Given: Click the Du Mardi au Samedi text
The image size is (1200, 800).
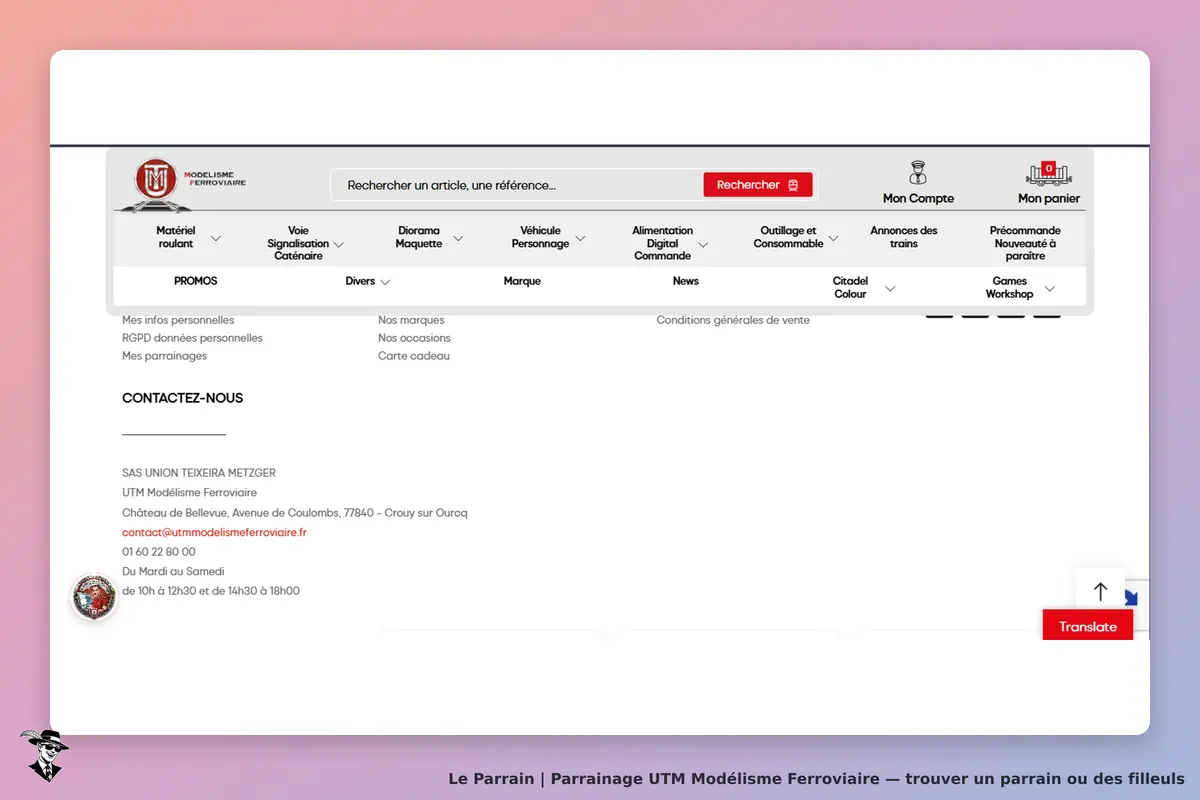Looking at the screenshot, I should click(x=173, y=572).
